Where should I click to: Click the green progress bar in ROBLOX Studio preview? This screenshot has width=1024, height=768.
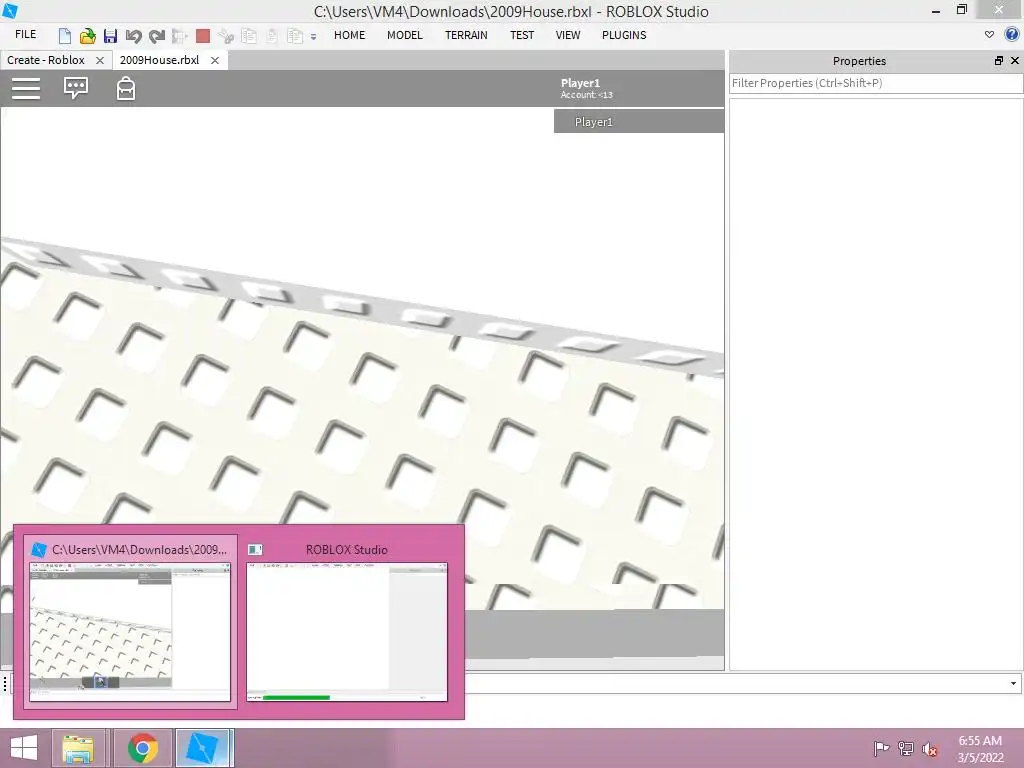[296, 697]
